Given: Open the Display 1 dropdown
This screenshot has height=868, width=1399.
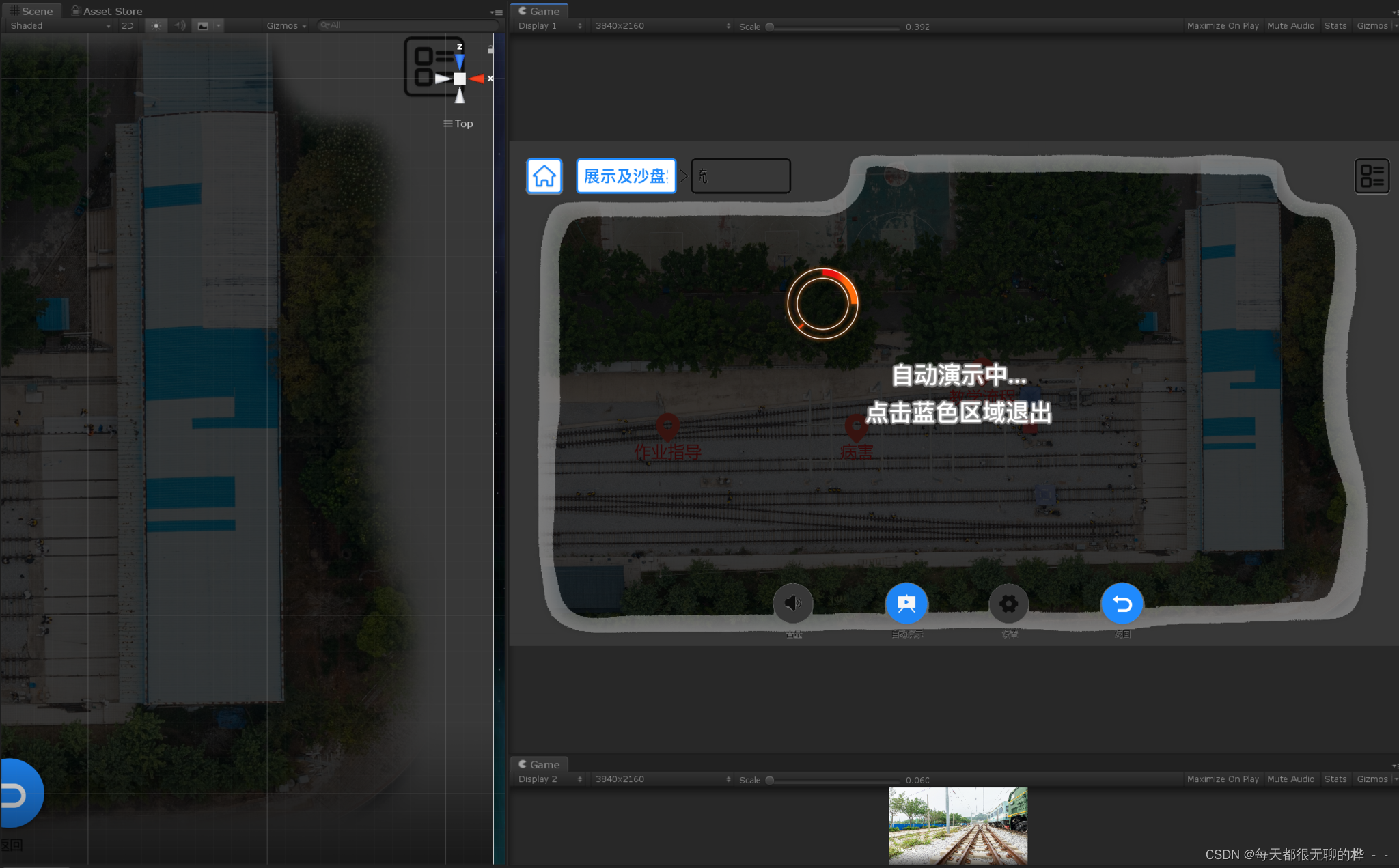Looking at the screenshot, I should (x=549, y=26).
